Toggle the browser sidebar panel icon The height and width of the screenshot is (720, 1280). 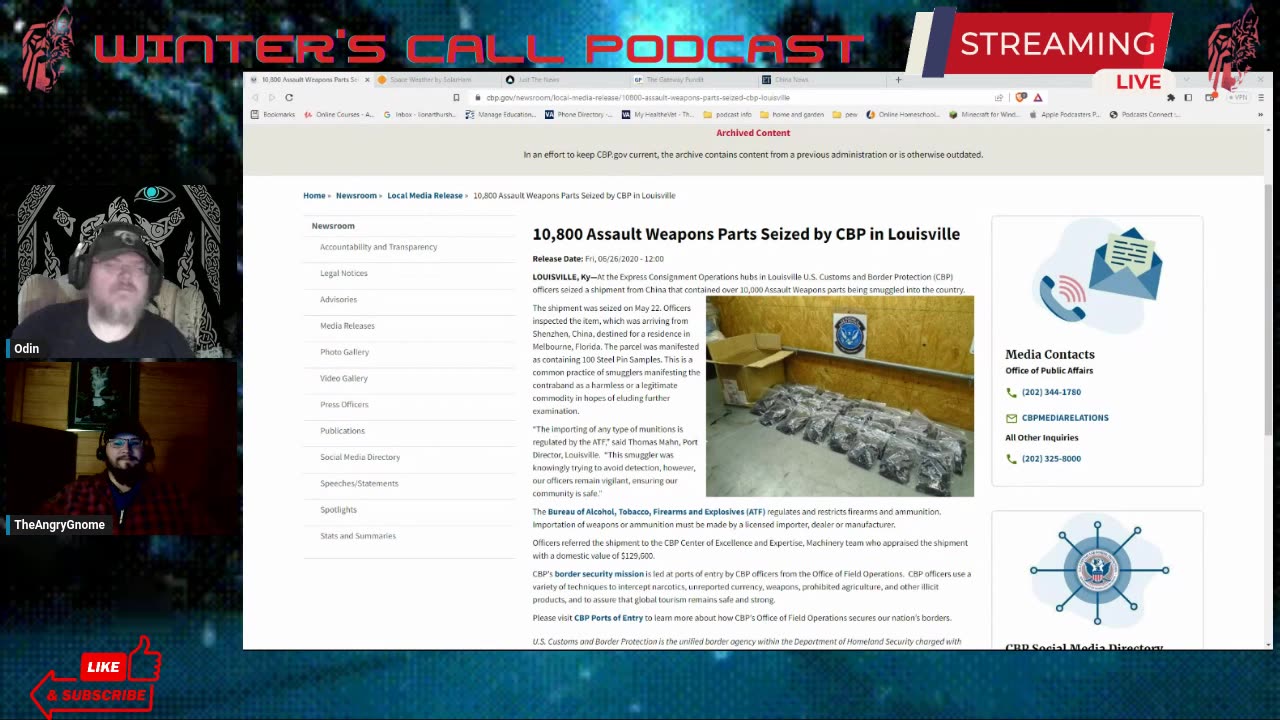pyautogui.click(x=1188, y=97)
